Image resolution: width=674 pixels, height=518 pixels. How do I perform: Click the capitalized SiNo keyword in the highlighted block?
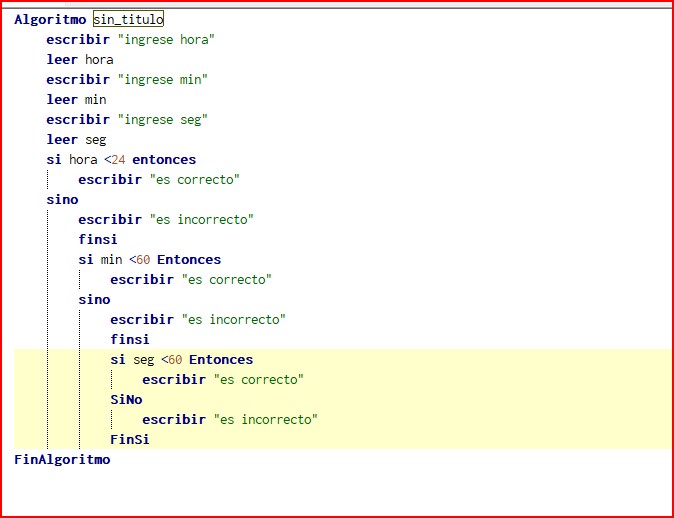126,399
